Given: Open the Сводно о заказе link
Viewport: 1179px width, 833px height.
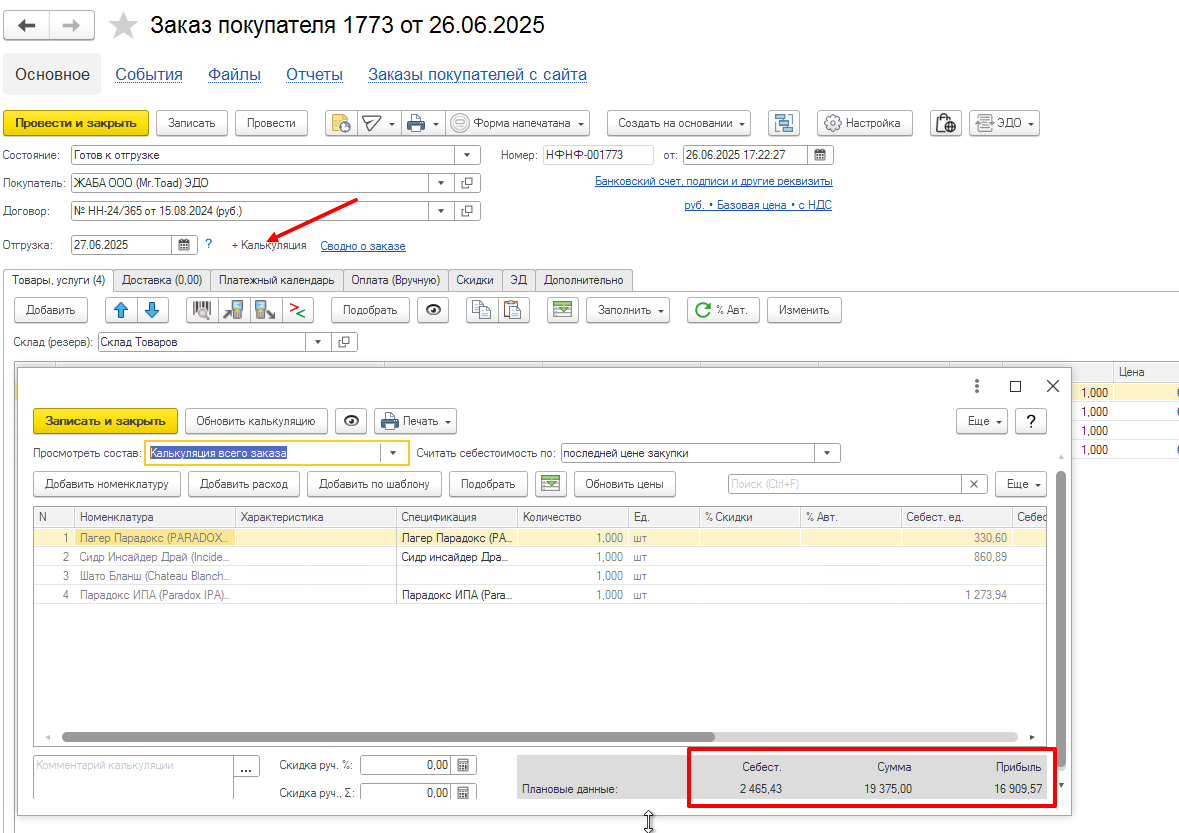Looking at the screenshot, I should (363, 246).
